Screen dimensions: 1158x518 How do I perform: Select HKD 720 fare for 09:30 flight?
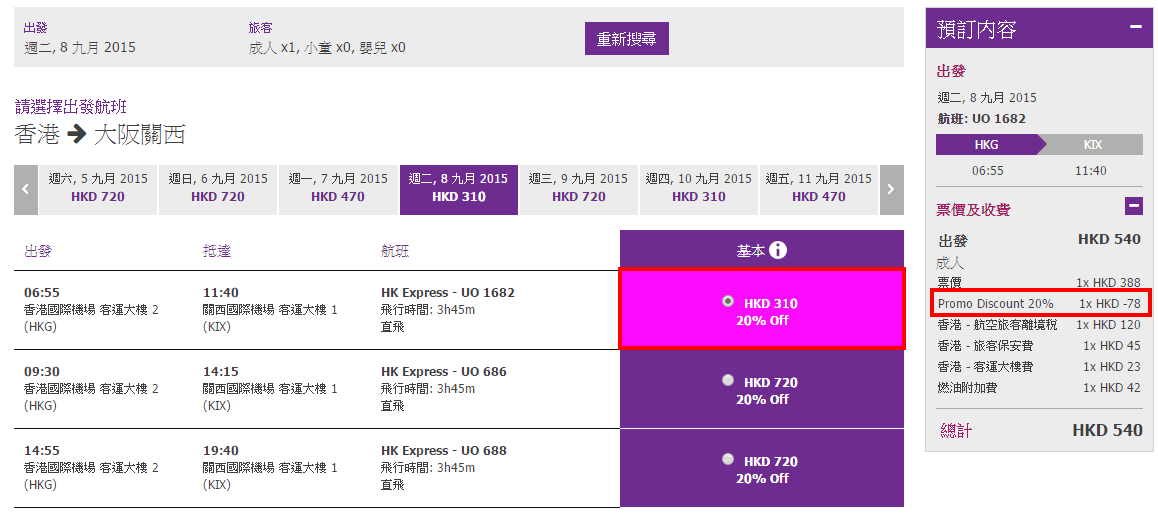coord(727,380)
